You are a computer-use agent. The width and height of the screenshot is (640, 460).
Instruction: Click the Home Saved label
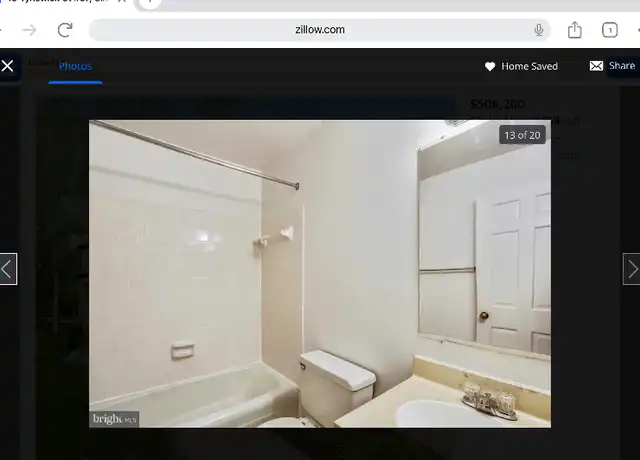[x=529, y=66]
